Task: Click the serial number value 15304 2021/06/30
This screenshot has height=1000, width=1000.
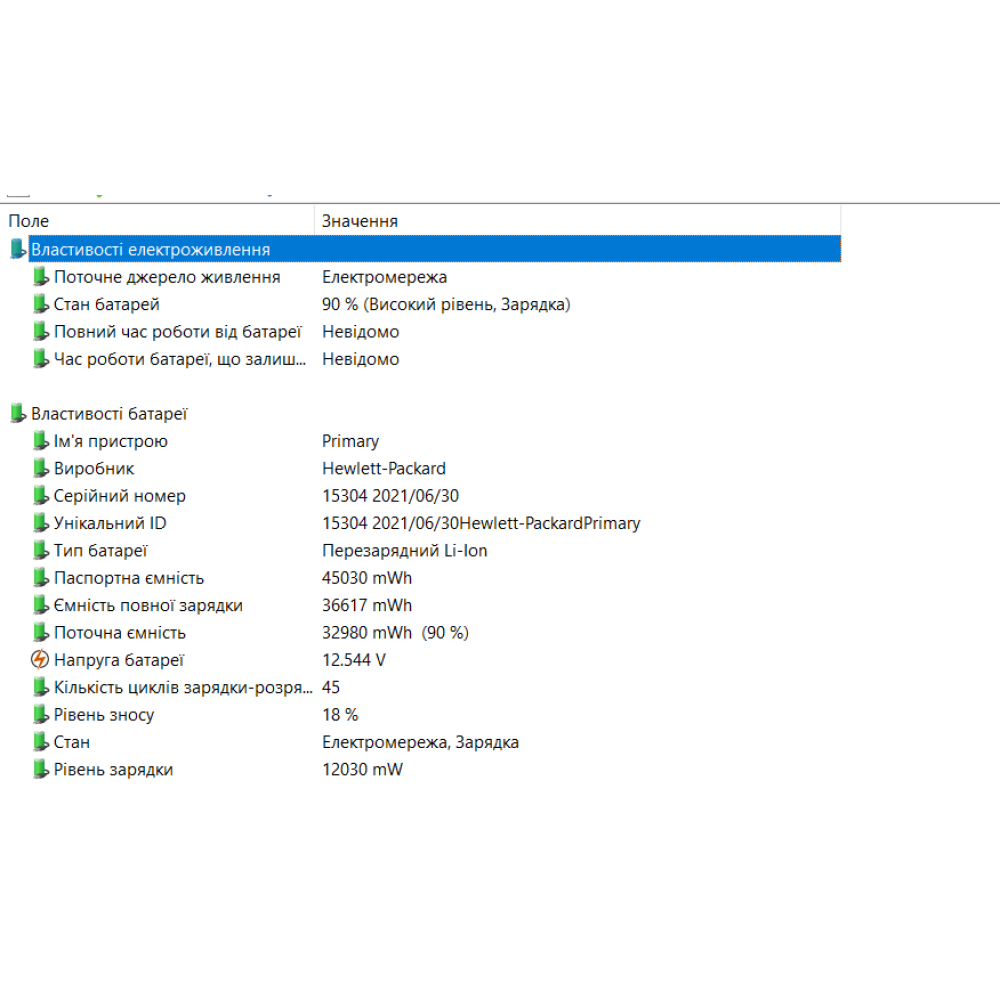Action: point(390,496)
